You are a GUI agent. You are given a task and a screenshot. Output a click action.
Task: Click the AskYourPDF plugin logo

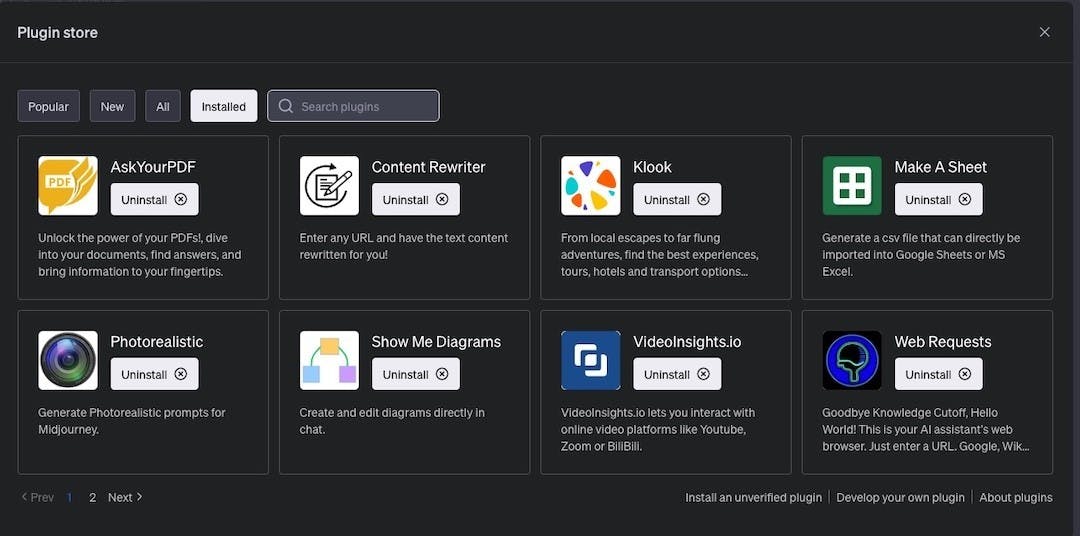[68, 185]
